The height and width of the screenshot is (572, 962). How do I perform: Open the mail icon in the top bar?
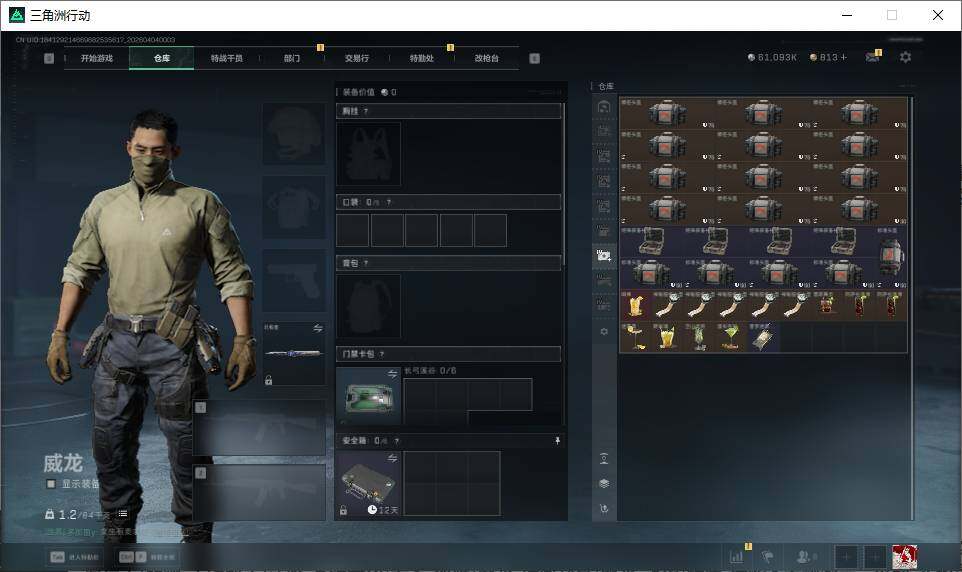click(x=872, y=57)
